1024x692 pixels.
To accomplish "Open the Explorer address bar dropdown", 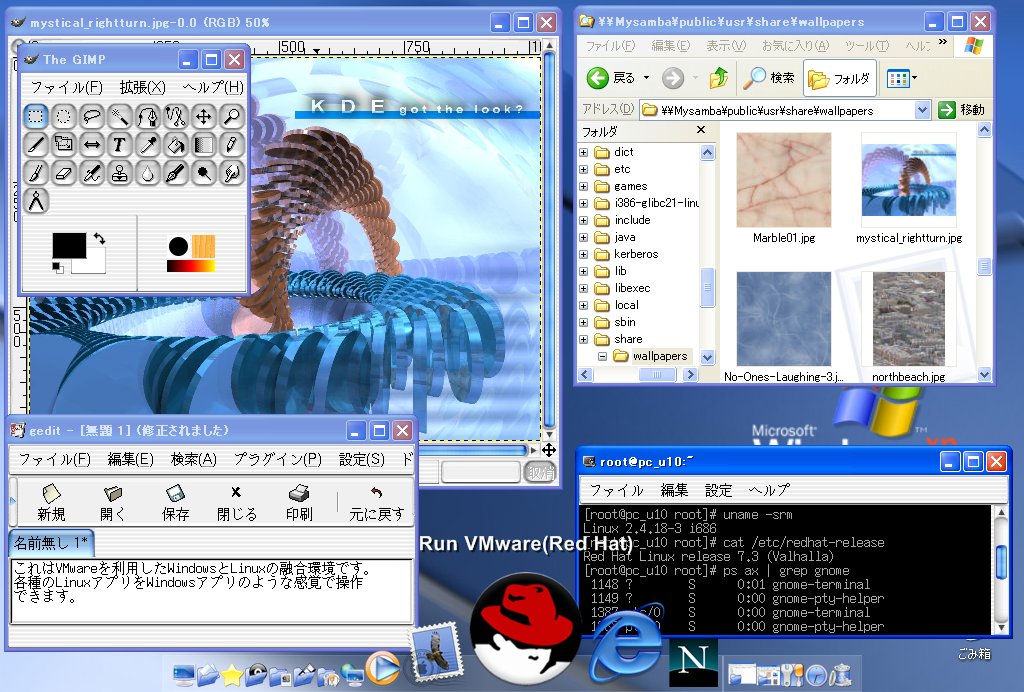I will [x=922, y=110].
